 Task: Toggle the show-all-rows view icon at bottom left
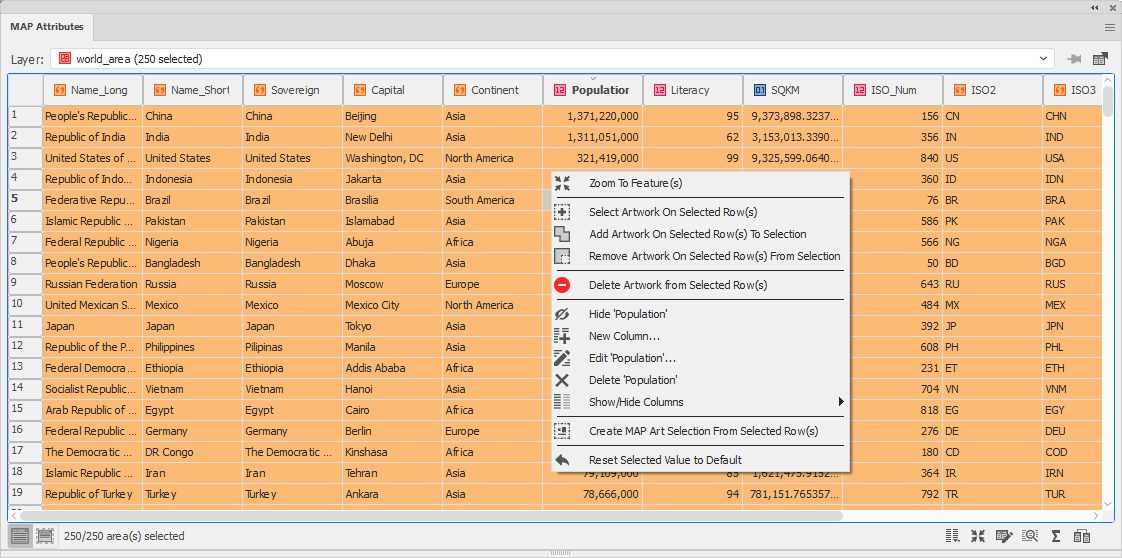click(x=21, y=535)
